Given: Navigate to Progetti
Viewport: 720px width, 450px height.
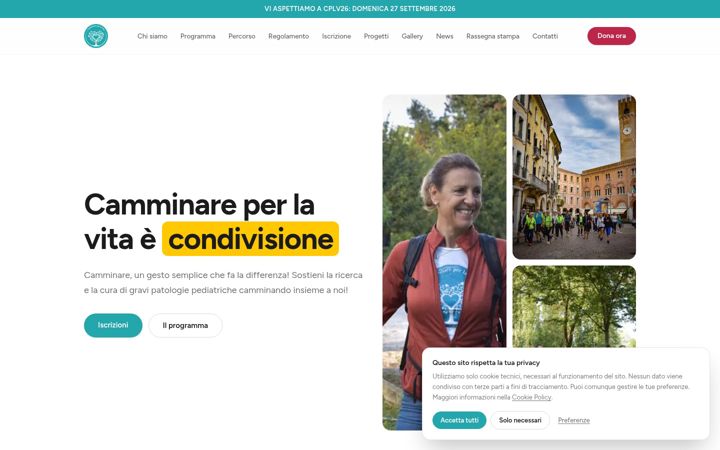Looking at the screenshot, I should (x=376, y=36).
